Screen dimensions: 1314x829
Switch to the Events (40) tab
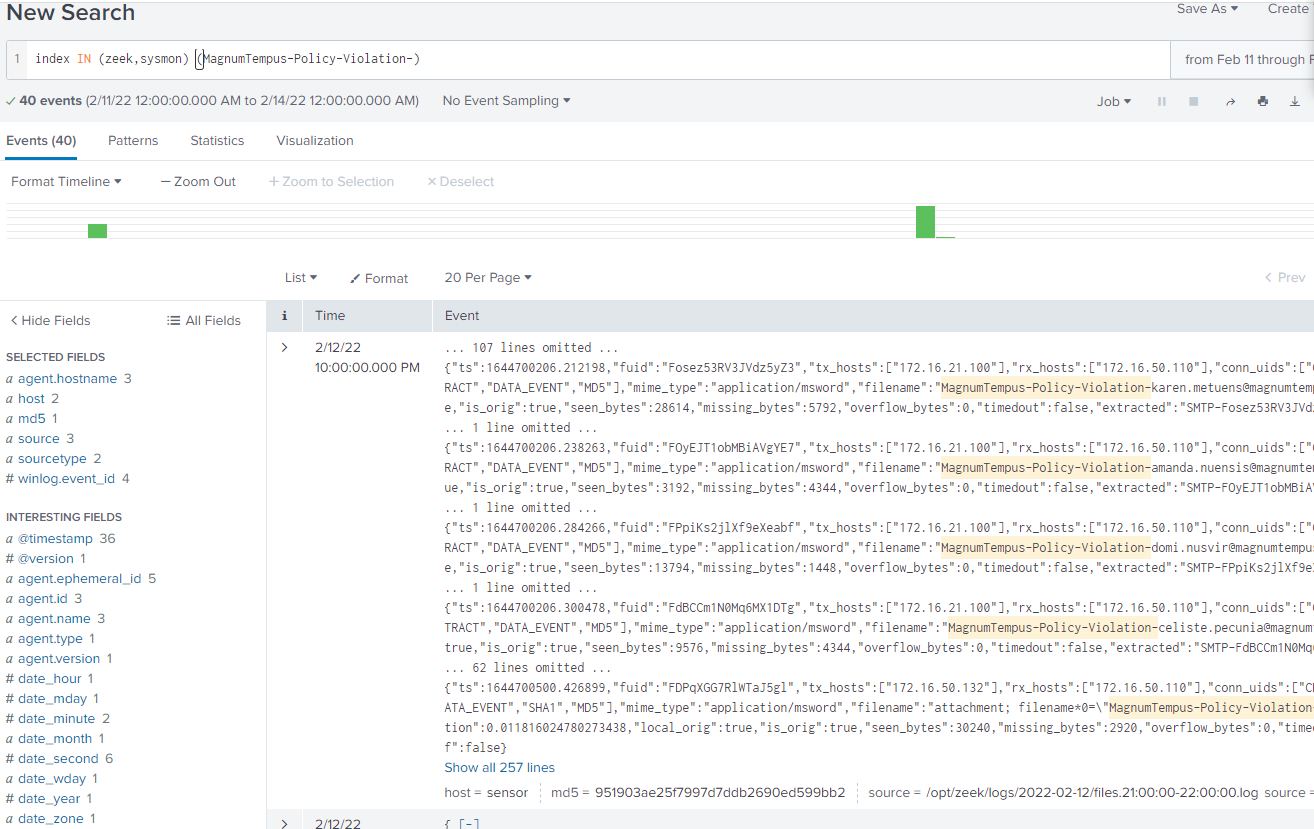click(x=41, y=141)
